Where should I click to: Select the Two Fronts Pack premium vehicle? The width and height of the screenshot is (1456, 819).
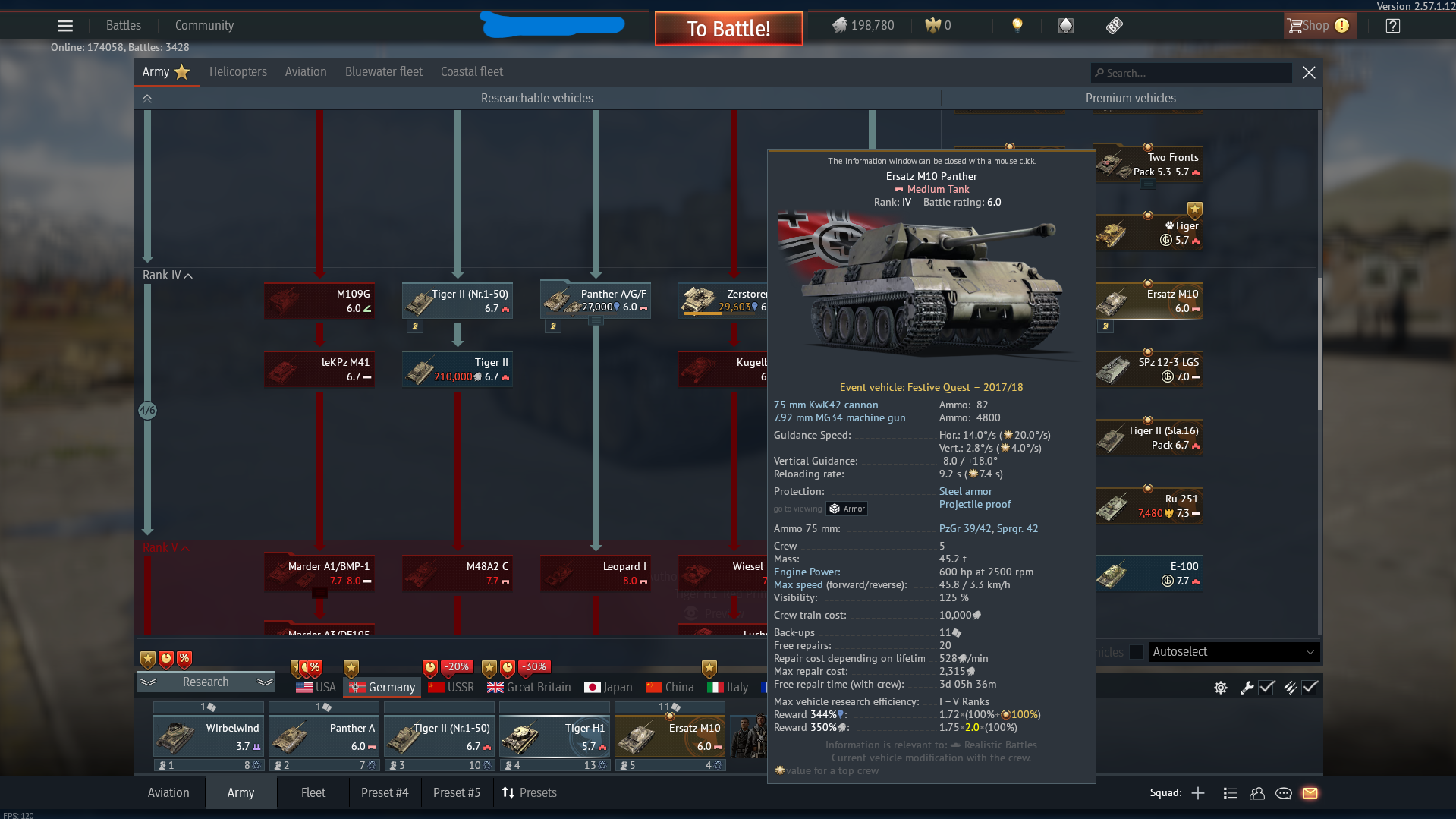1148,165
